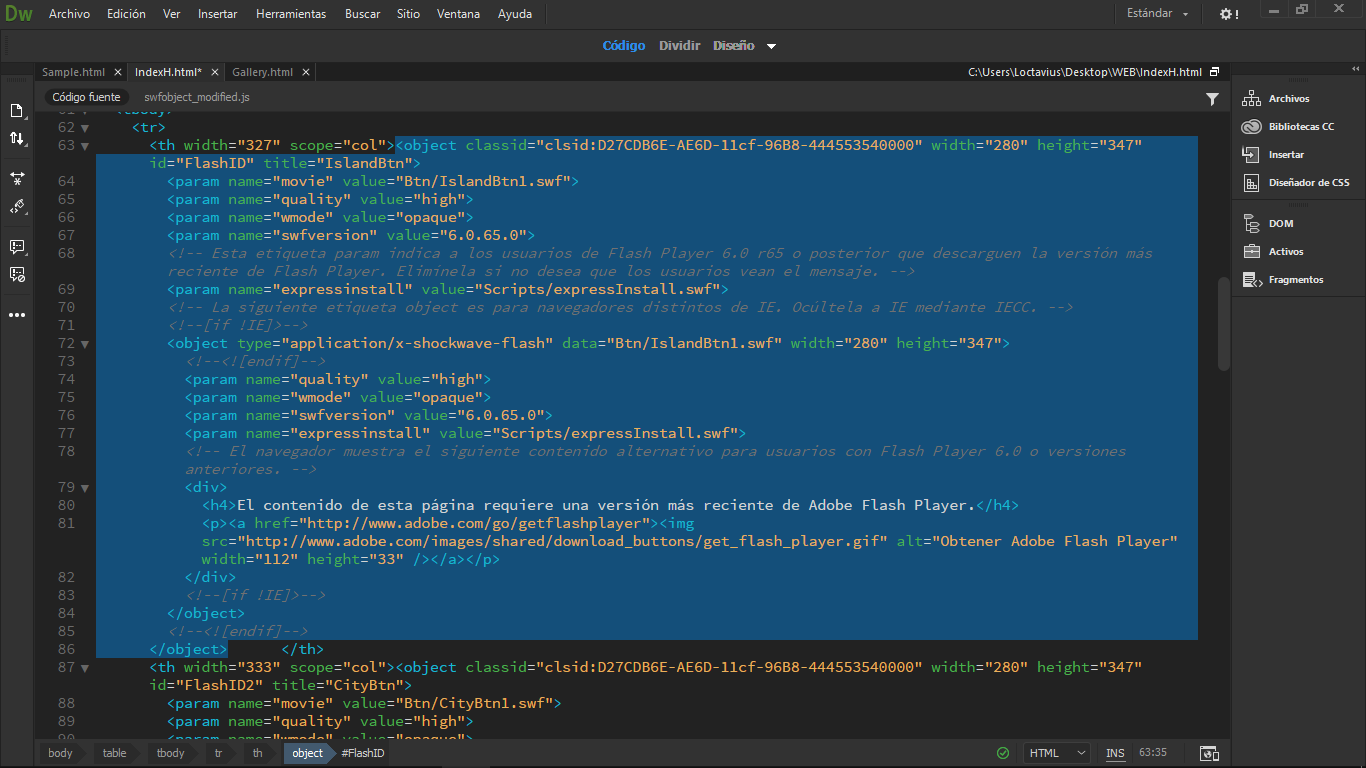The width and height of the screenshot is (1366, 768).
Task: Click the File Management arrows icon
Action: 17,138
